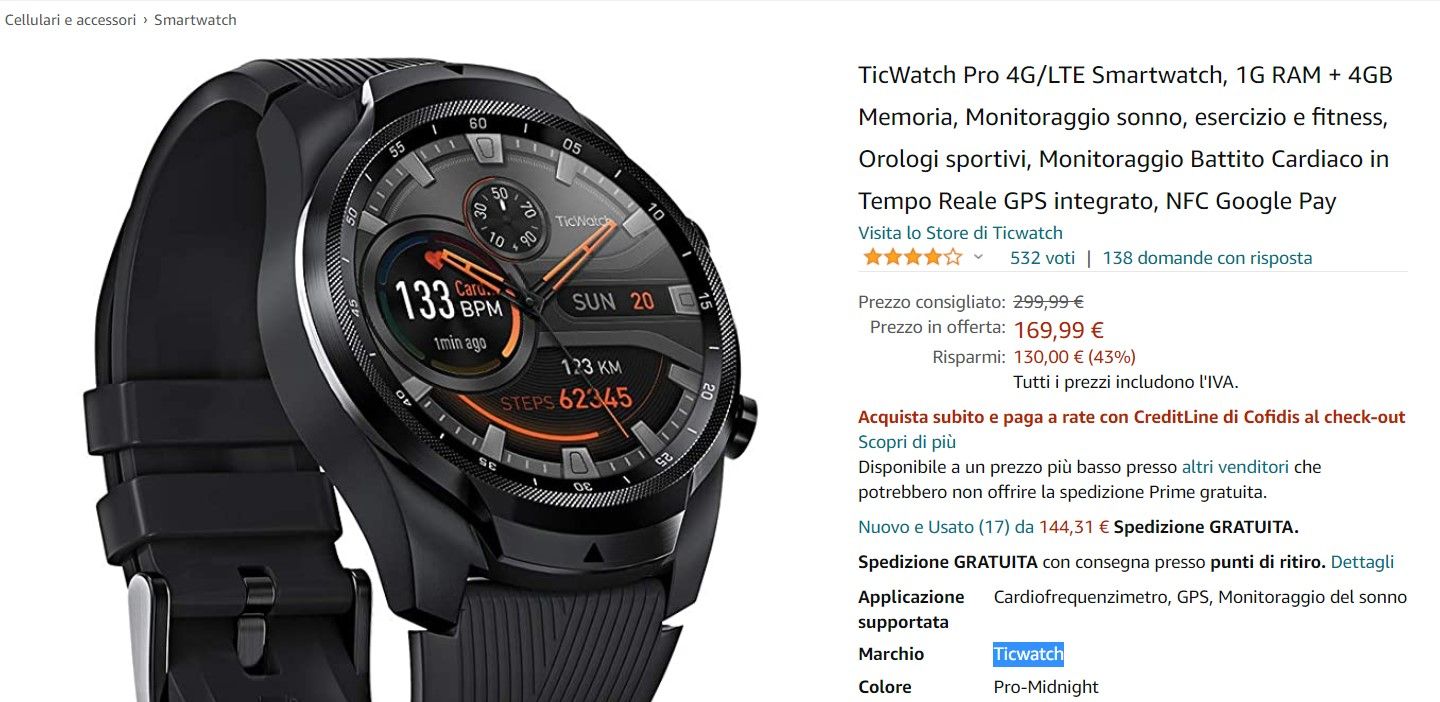Click the struck-through 299,99 € price
The image size is (1440, 702).
pos(1049,302)
